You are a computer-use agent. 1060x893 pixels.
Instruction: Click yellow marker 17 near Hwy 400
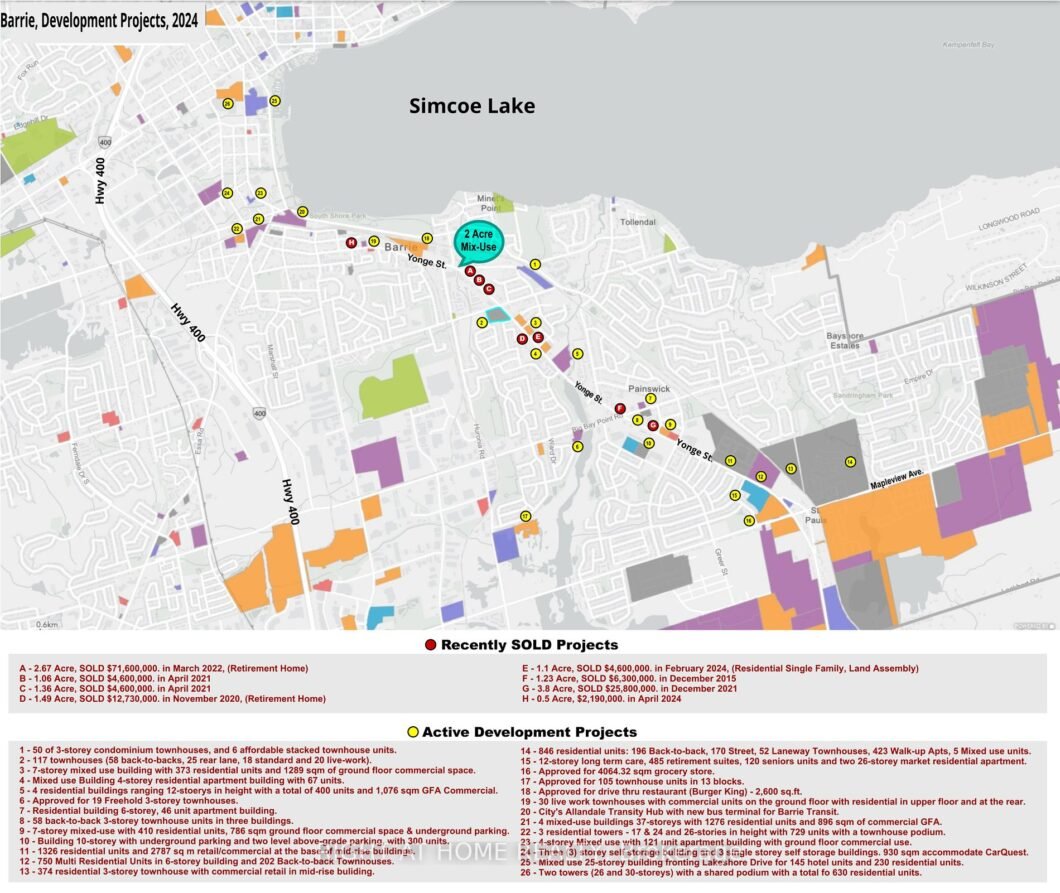pos(524,516)
